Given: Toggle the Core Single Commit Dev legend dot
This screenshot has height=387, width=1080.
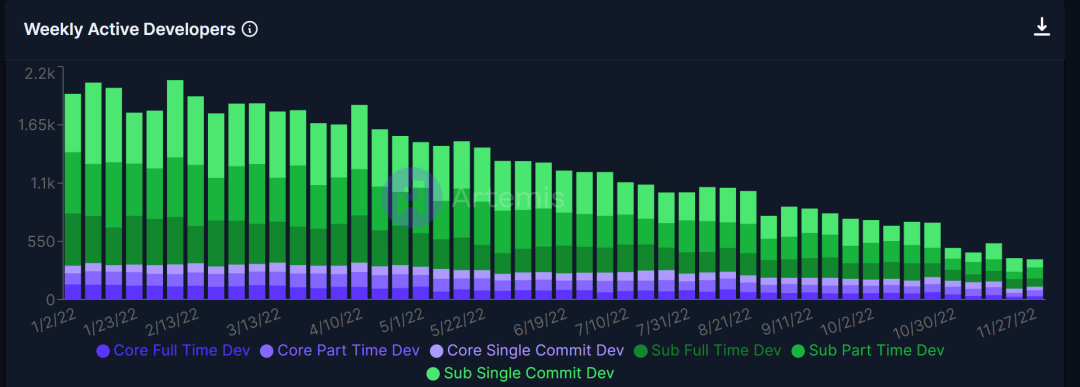Looking at the screenshot, I should tap(437, 351).
